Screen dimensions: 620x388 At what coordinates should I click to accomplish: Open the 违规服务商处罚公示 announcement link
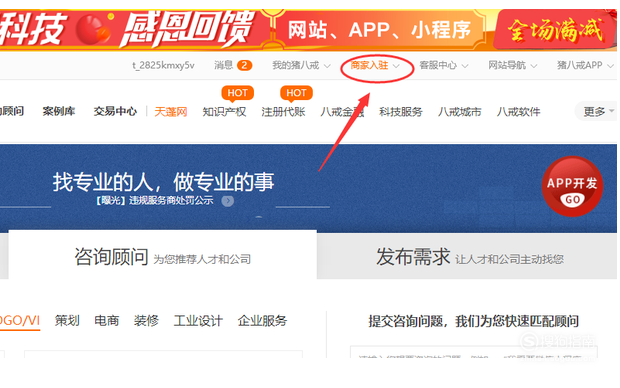click(155, 201)
